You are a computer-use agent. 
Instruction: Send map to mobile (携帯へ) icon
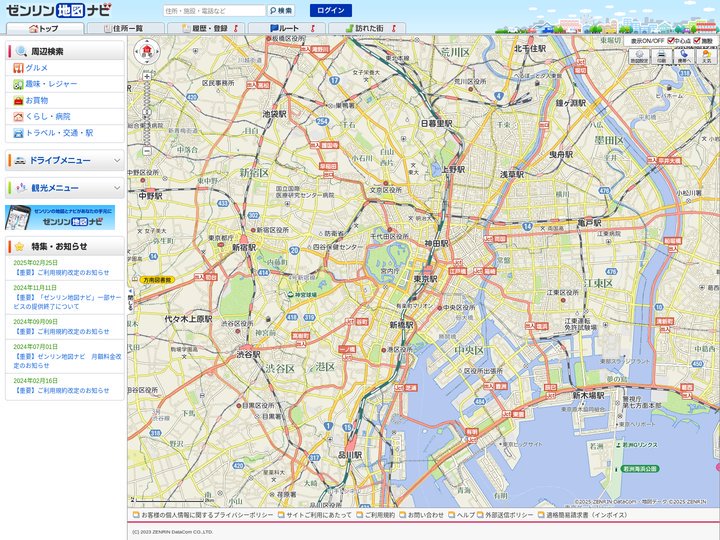click(684, 56)
